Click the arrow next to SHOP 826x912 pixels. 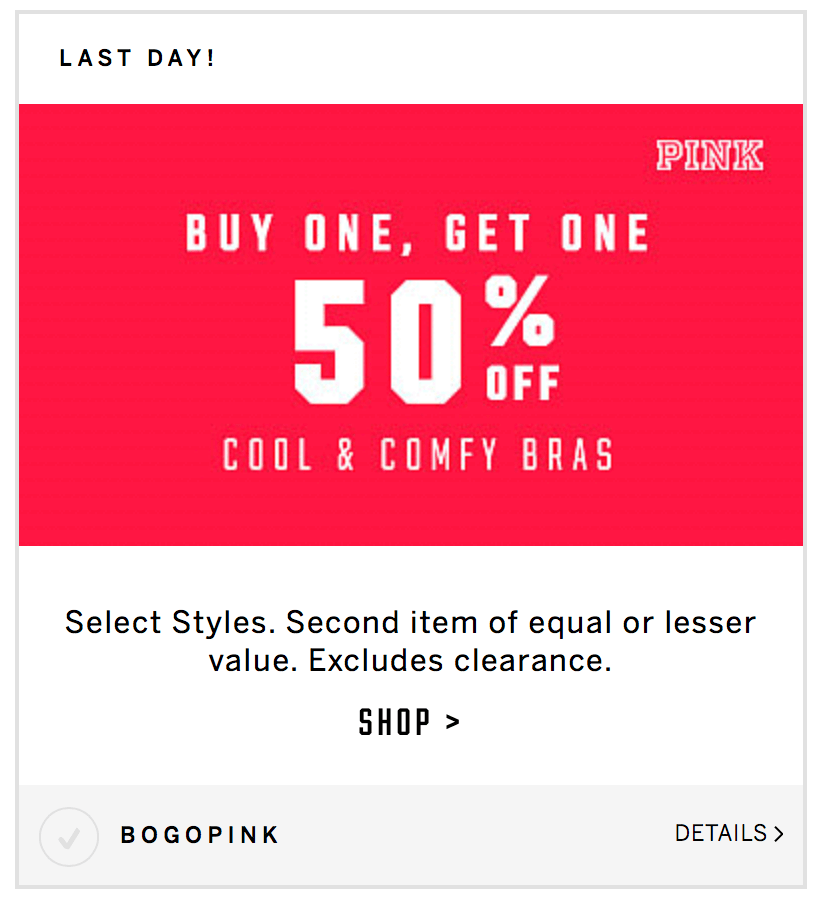click(x=453, y=722)
